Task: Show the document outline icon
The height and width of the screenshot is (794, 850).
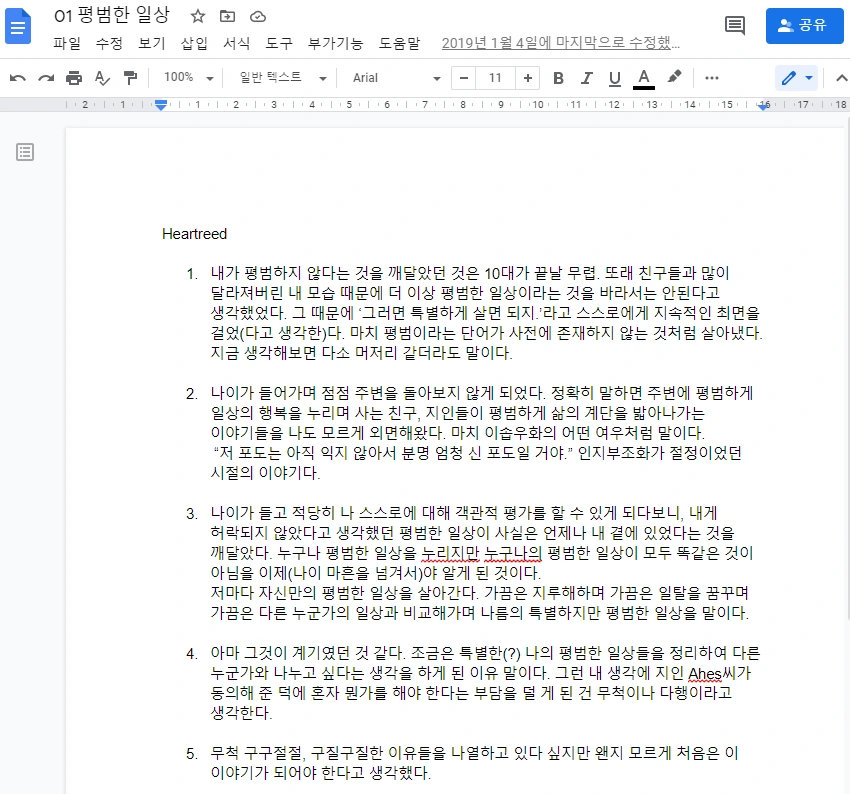Action: 25,152
